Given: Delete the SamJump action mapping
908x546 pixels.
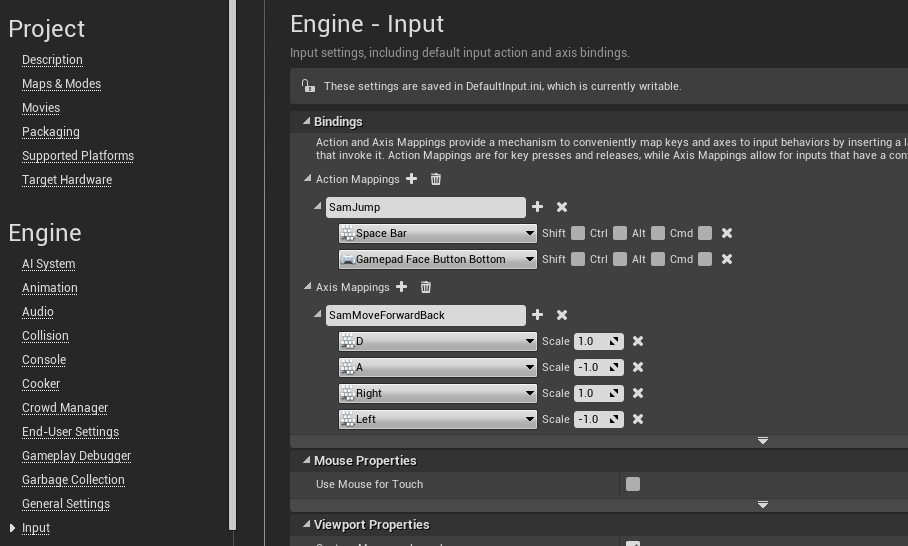Looking at the screenshot, I should click(x=562, y=207).
